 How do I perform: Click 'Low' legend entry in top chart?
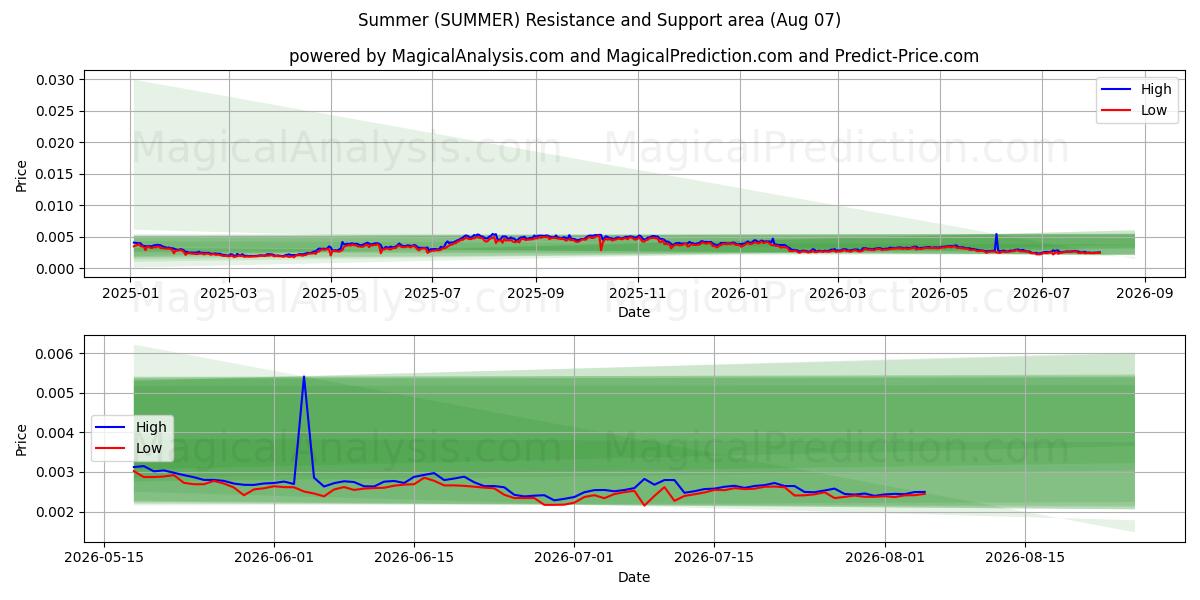(1154, 110)
